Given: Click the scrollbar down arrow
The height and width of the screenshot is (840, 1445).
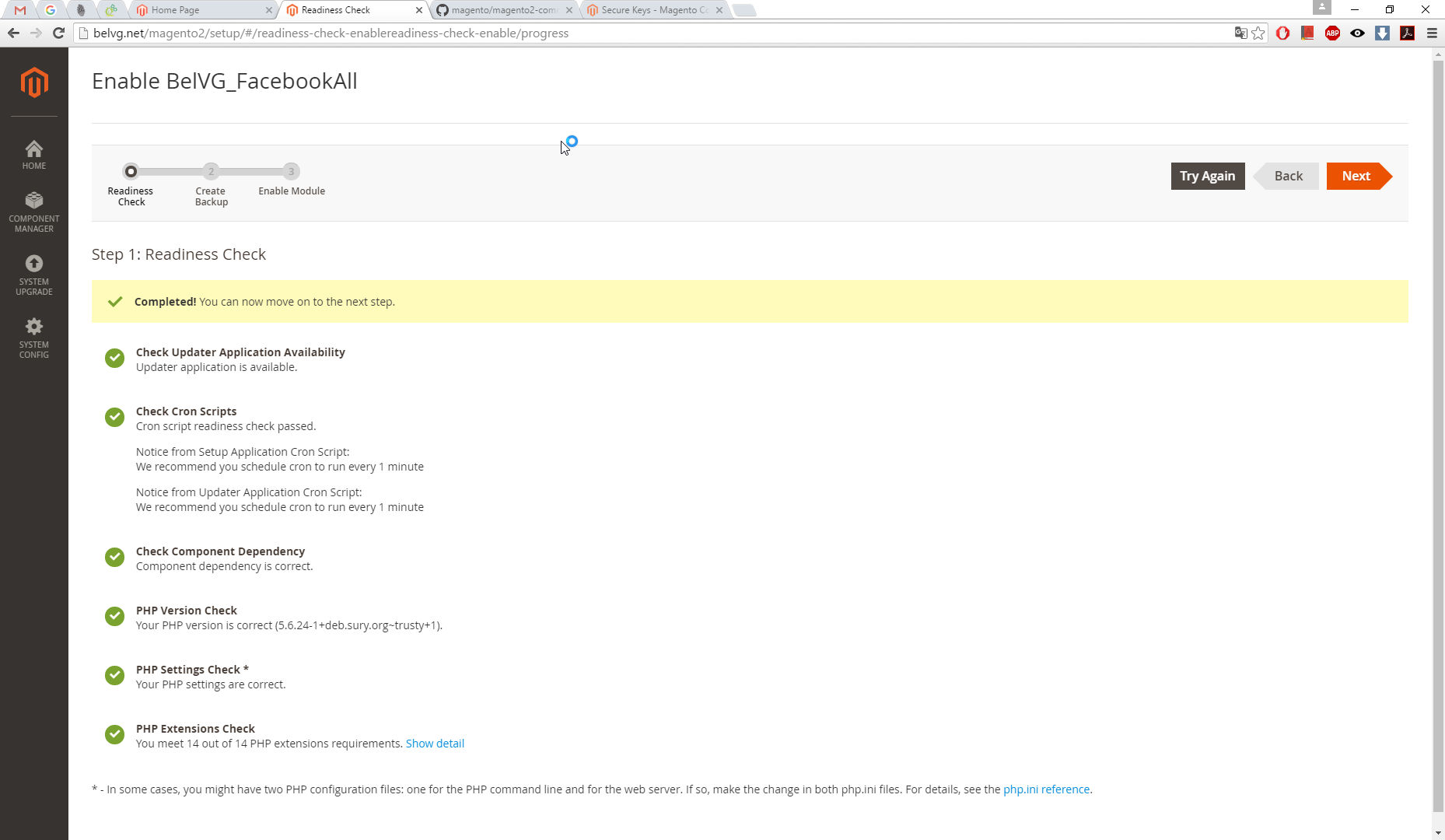Looking at the screenshot, I should point(1438,833).
